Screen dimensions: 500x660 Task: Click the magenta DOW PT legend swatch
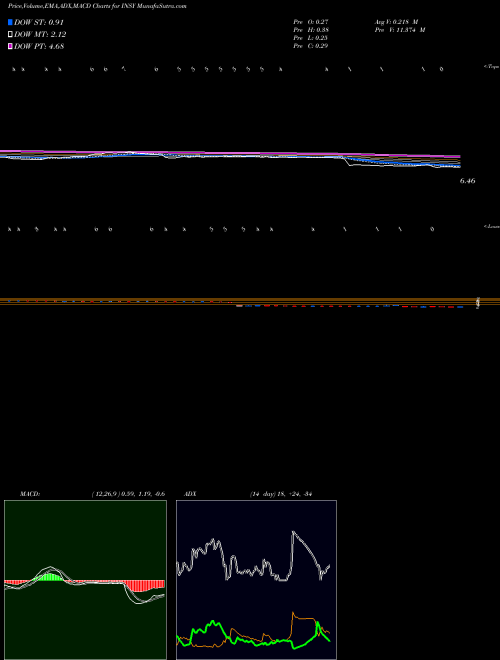[10, 47]
